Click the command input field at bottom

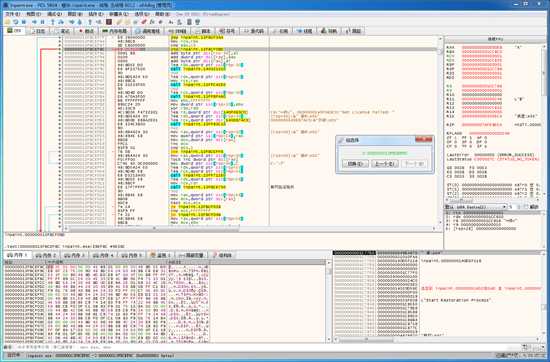click(267, 347)
